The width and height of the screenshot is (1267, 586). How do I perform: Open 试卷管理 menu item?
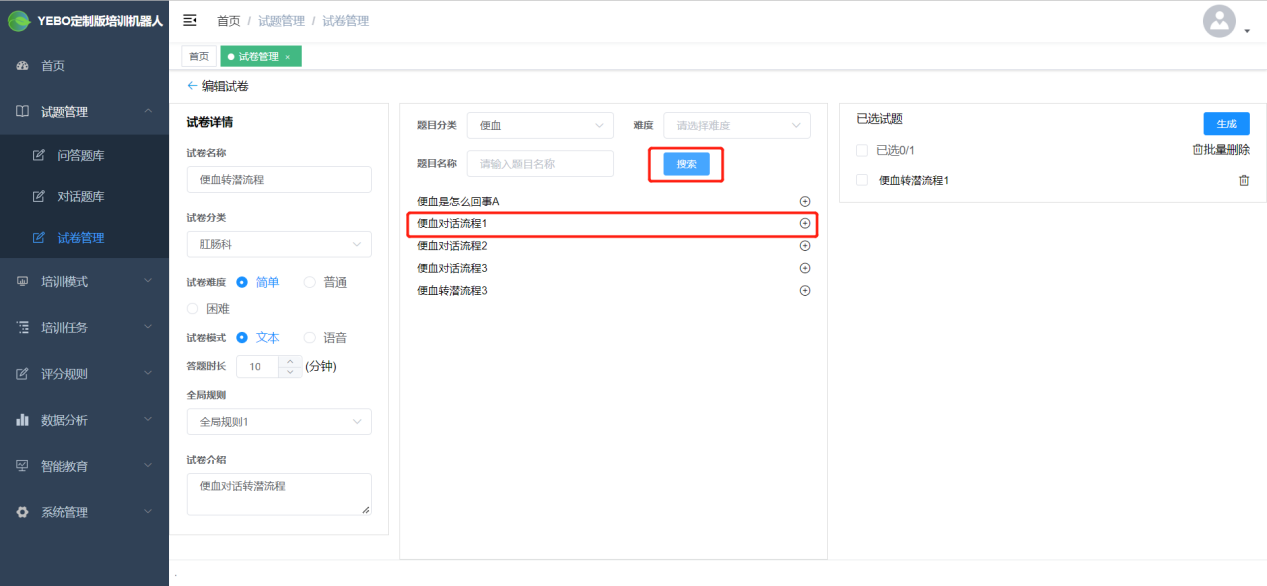(x=84, y=238)
